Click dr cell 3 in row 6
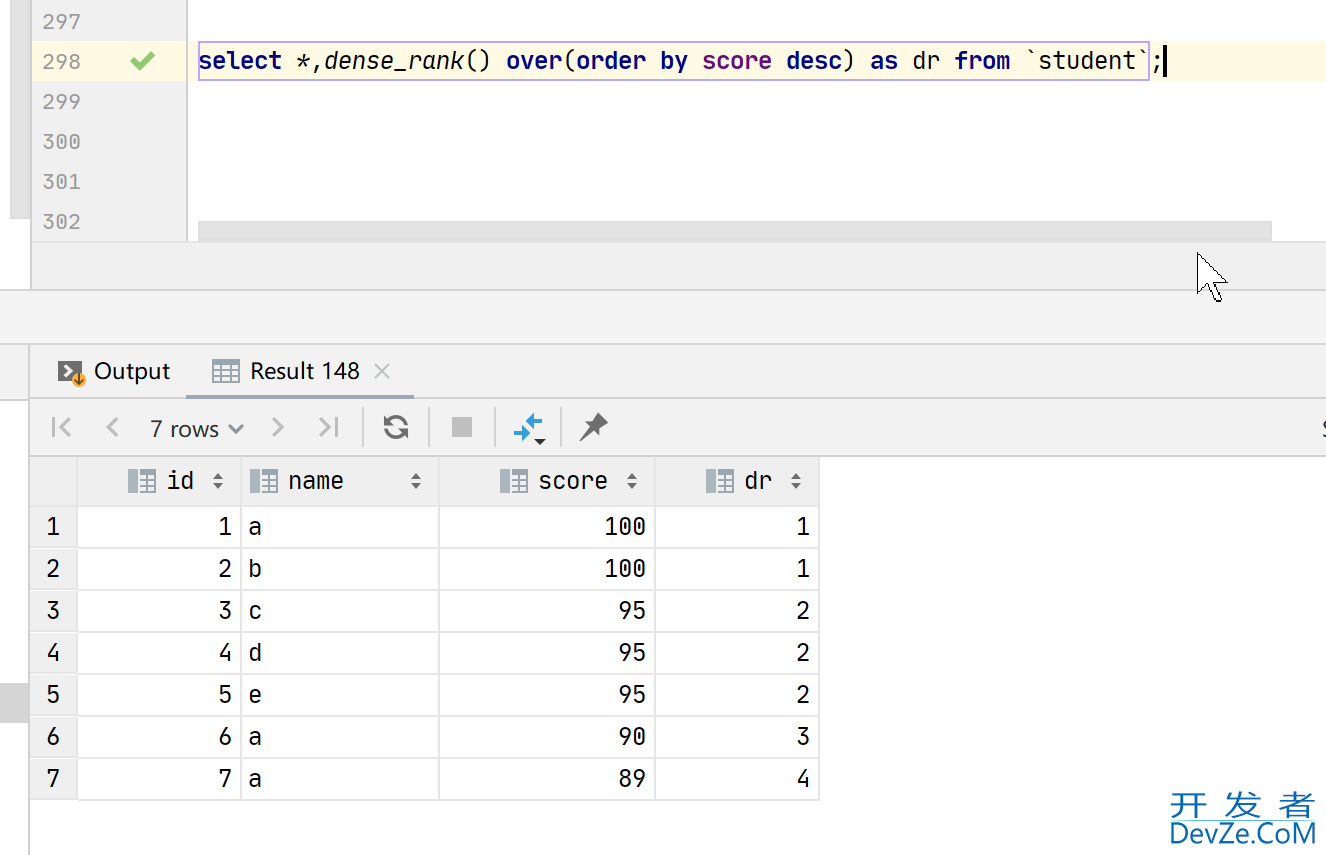1326x855 pixels. [x=737, y=737]
